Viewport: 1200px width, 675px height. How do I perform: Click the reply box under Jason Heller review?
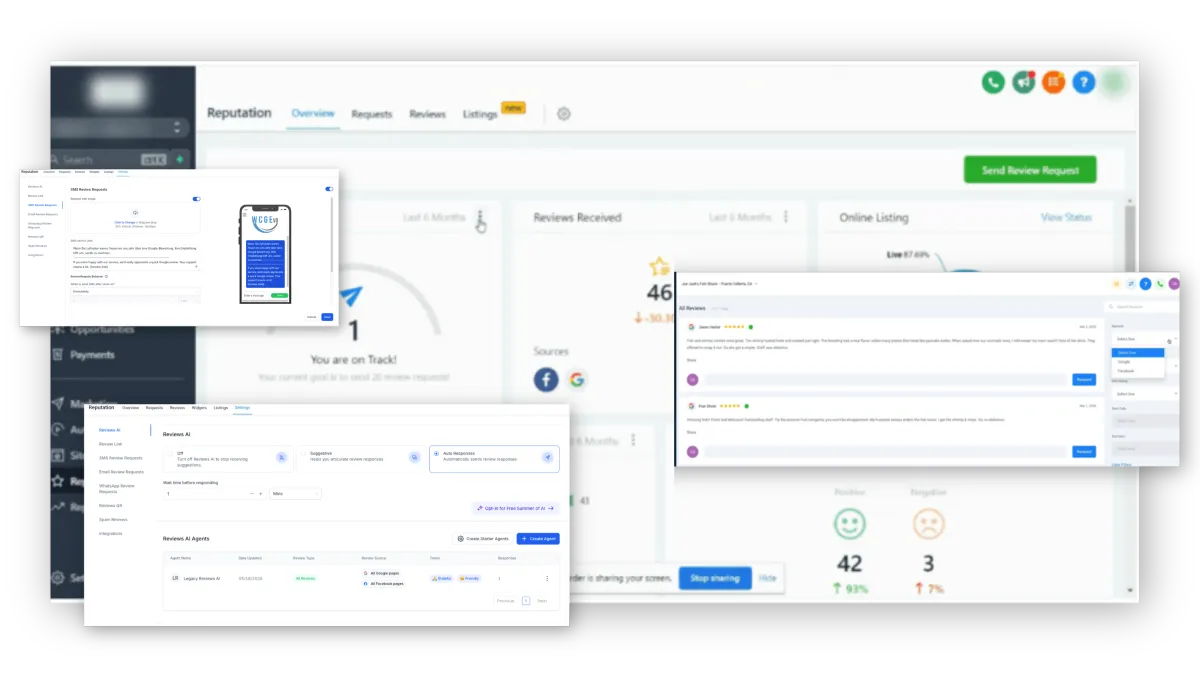point(886,380)
